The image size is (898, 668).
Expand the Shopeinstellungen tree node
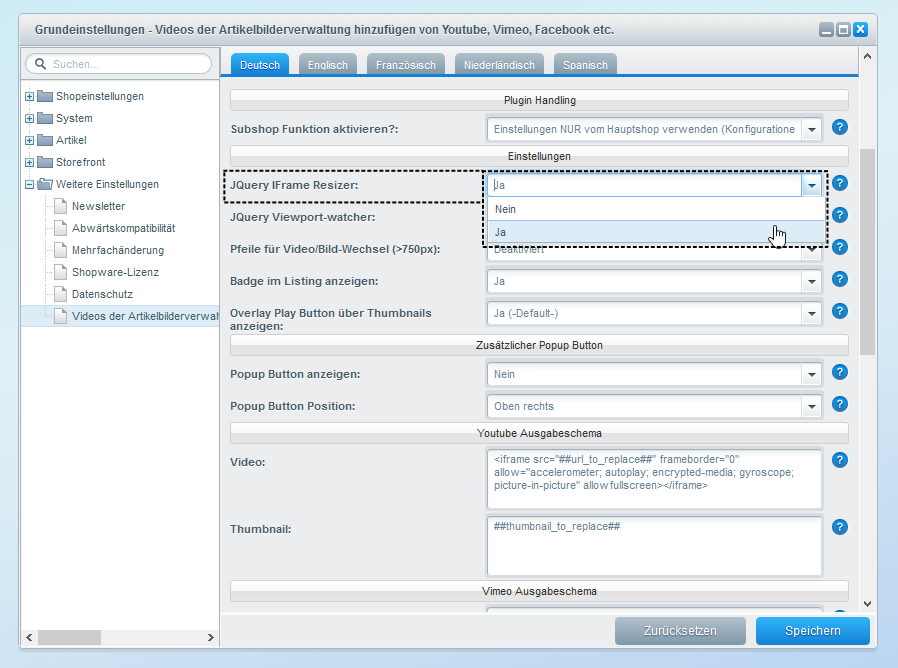pos(29,96)
